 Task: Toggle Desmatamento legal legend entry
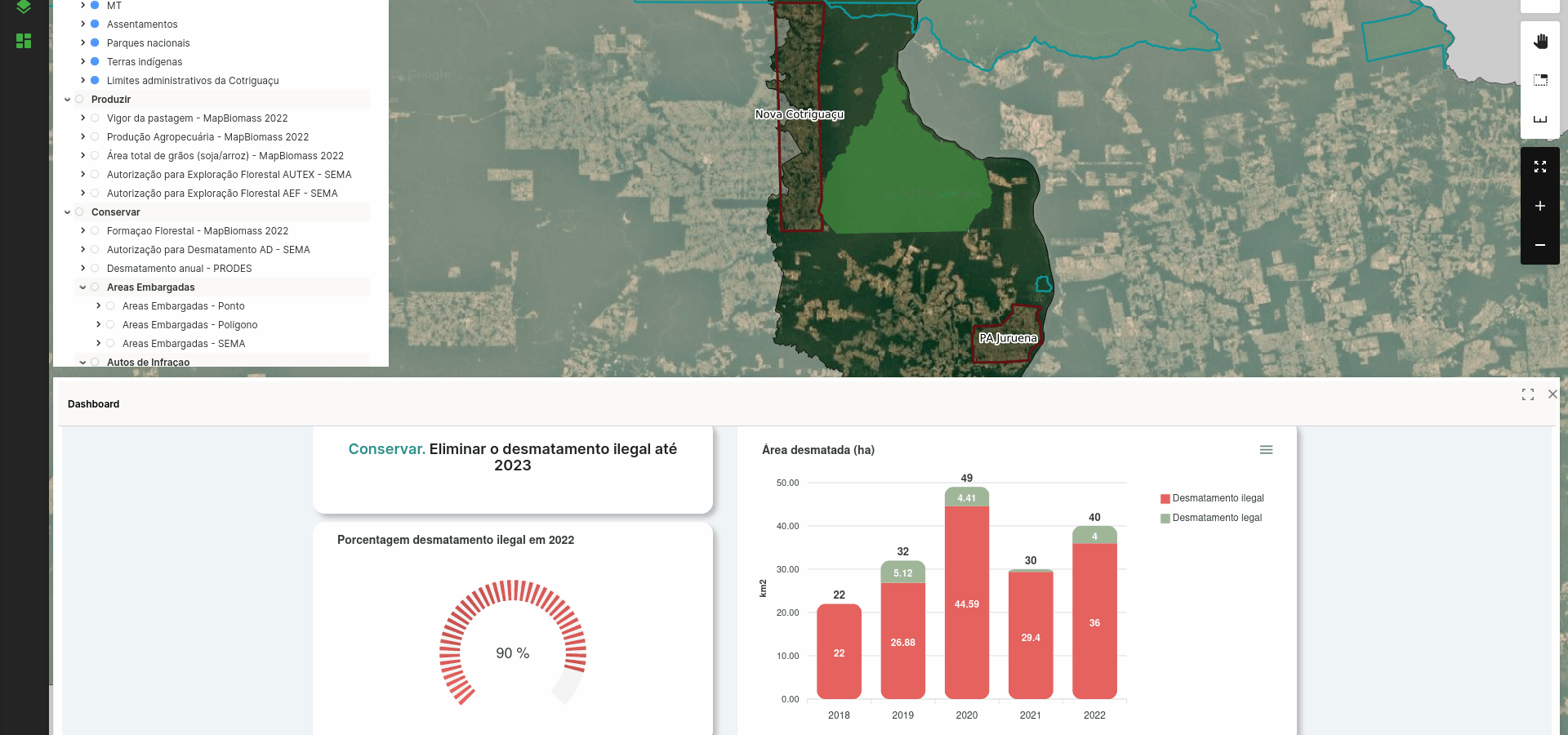[x=1216, y=518]
